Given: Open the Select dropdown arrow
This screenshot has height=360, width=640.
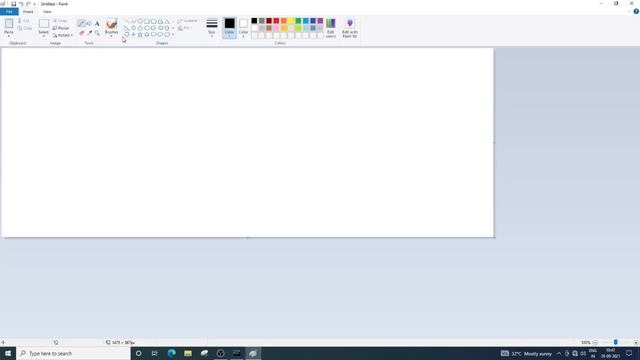Looking at the screenshot, I should (44, 36).
